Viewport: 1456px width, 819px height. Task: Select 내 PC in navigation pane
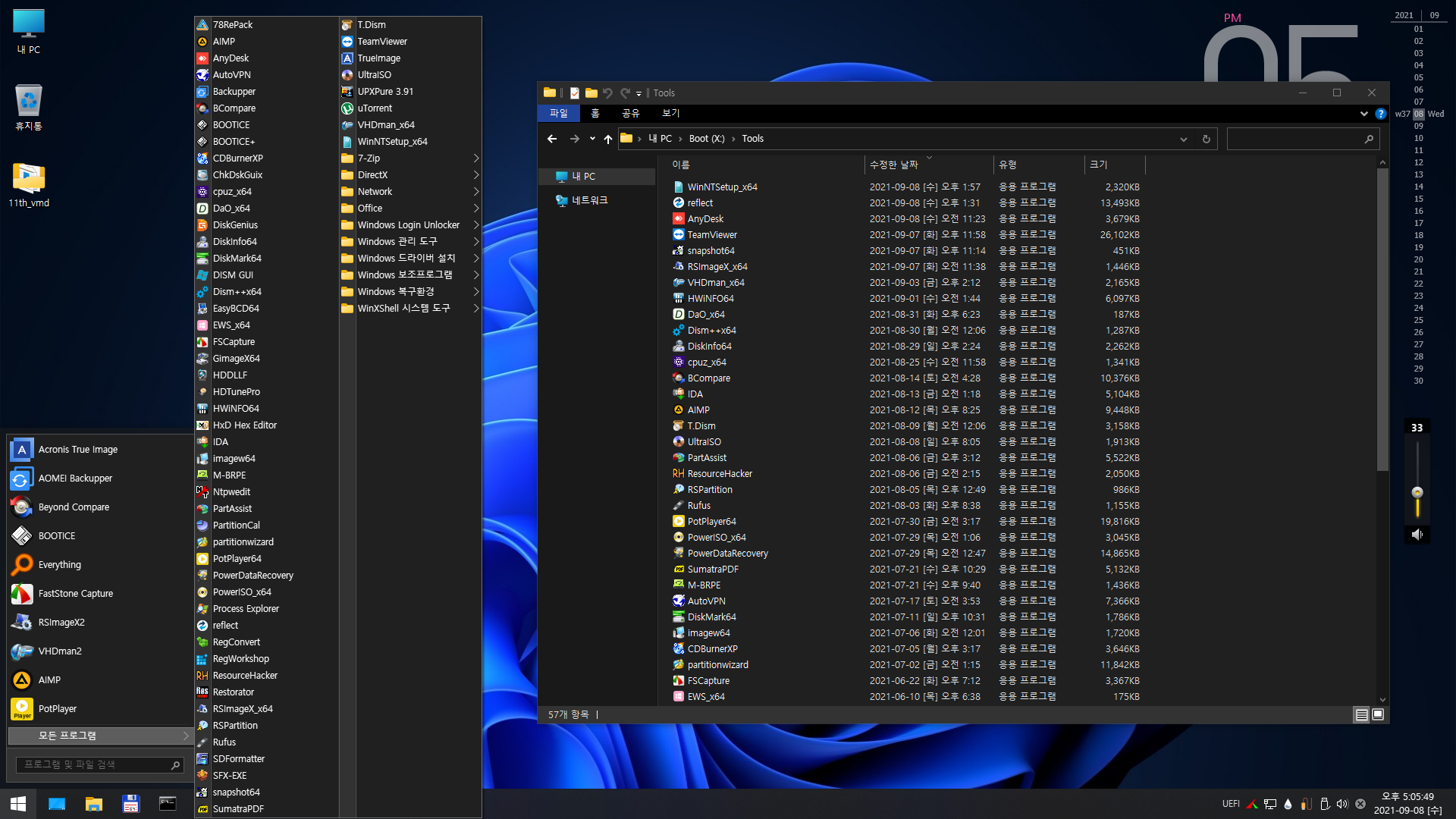(x=597, y=177)
